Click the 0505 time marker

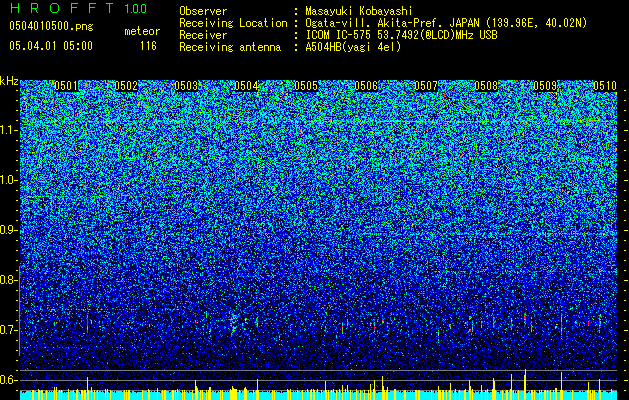(306, 86)
